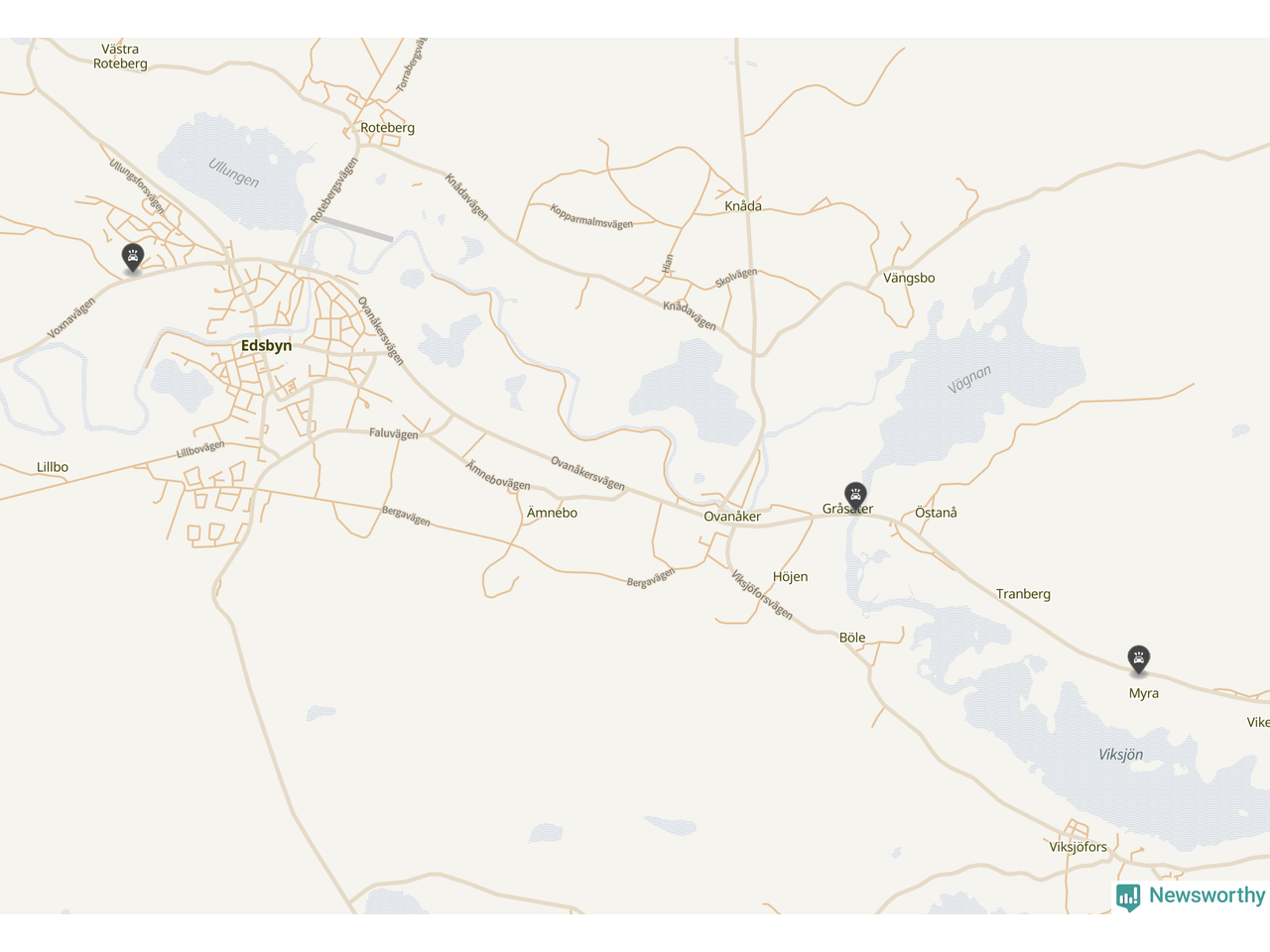Click the Edsbyn town label
The width and height of the screenshot is (1270, 952).
[x=267, y=346]
